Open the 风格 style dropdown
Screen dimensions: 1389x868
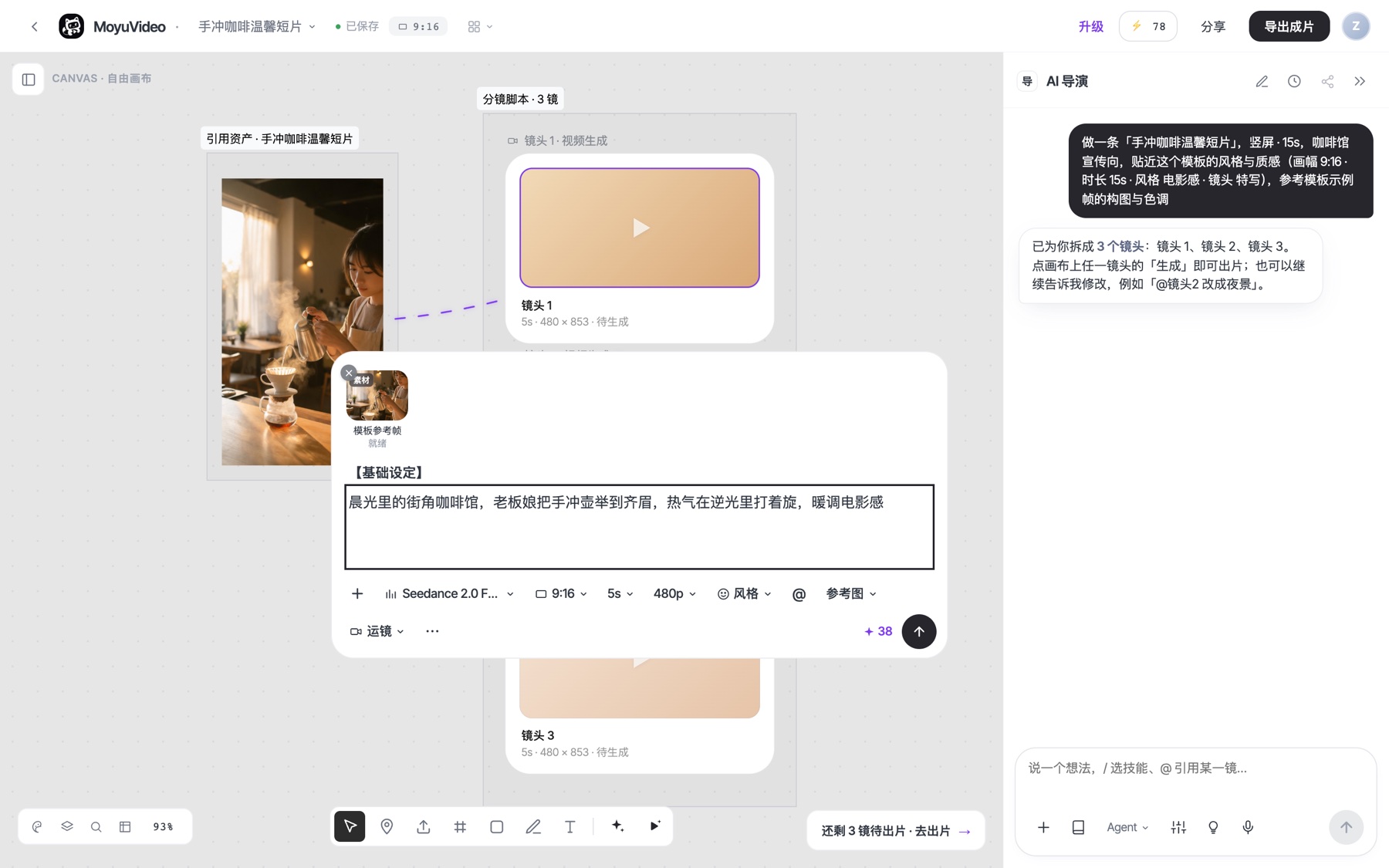coord(744,593)
